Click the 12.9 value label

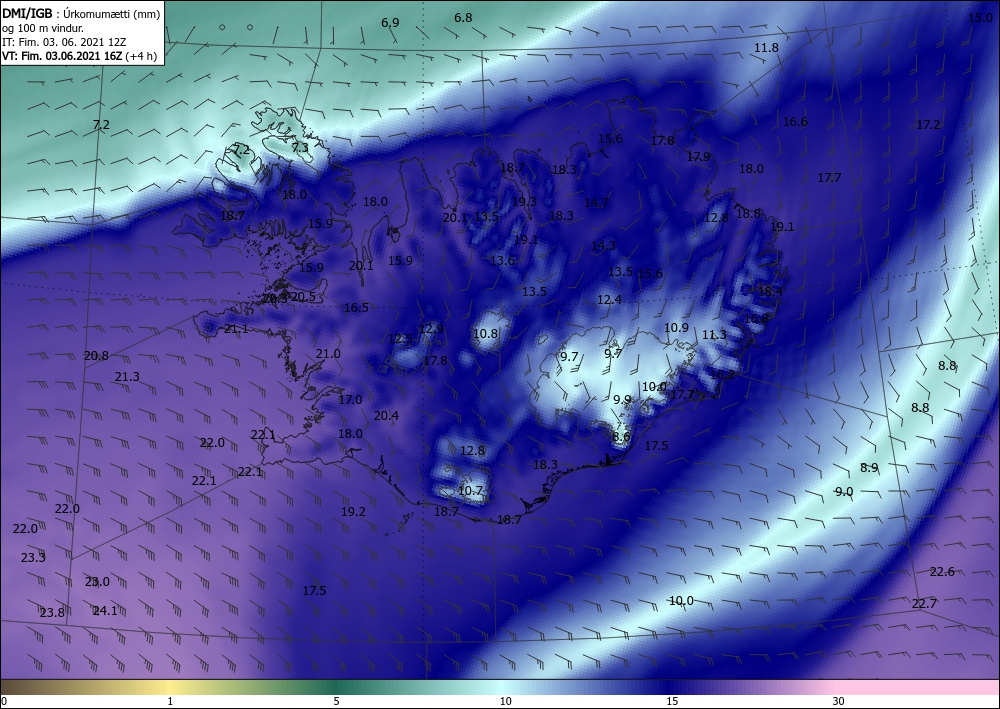[x=430, y=329]
